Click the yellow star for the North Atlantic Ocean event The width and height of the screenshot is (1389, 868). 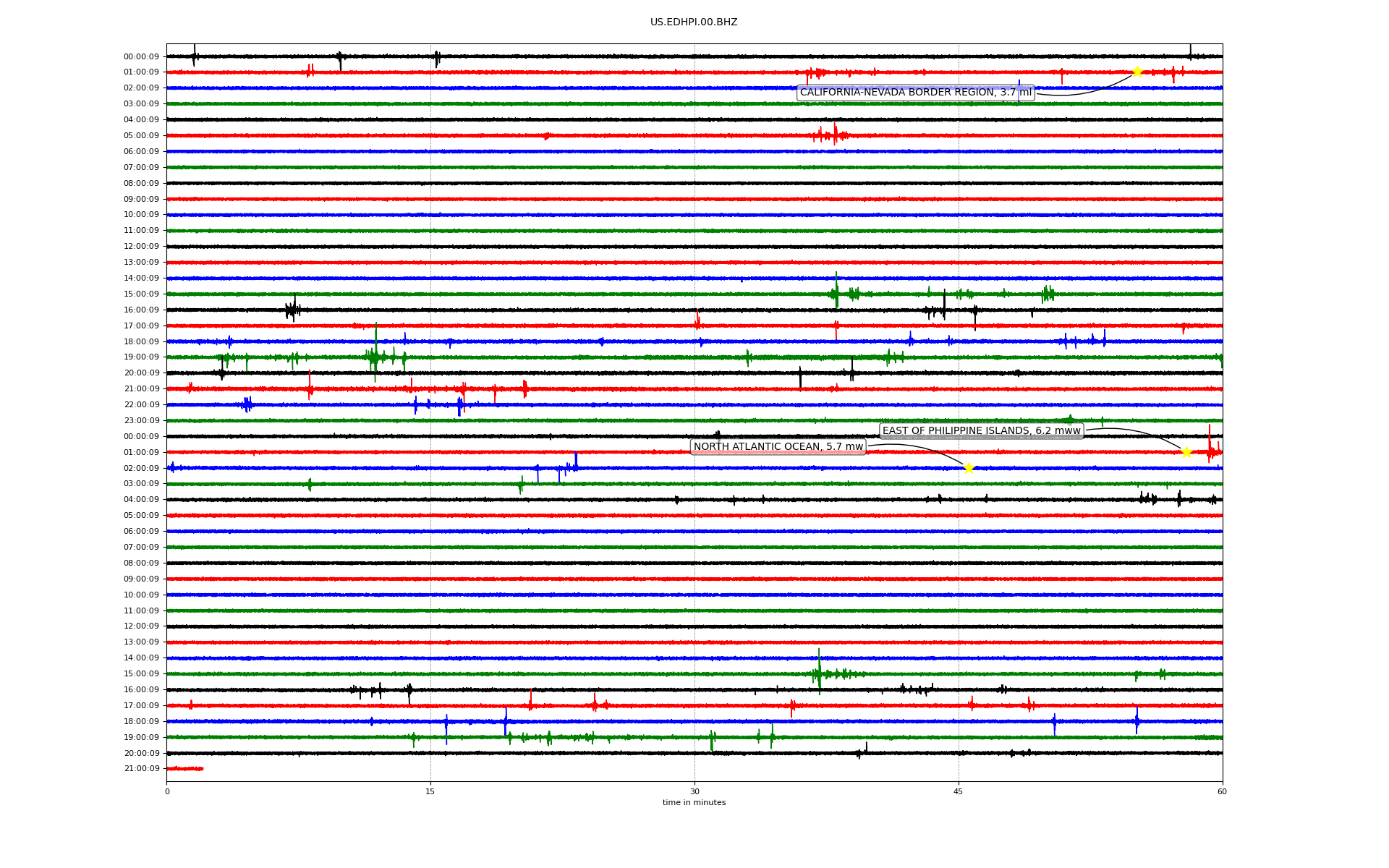tap(969, 468)
